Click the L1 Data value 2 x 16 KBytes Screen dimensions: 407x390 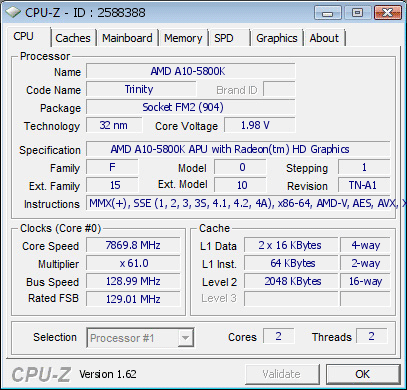coord(291,245)
